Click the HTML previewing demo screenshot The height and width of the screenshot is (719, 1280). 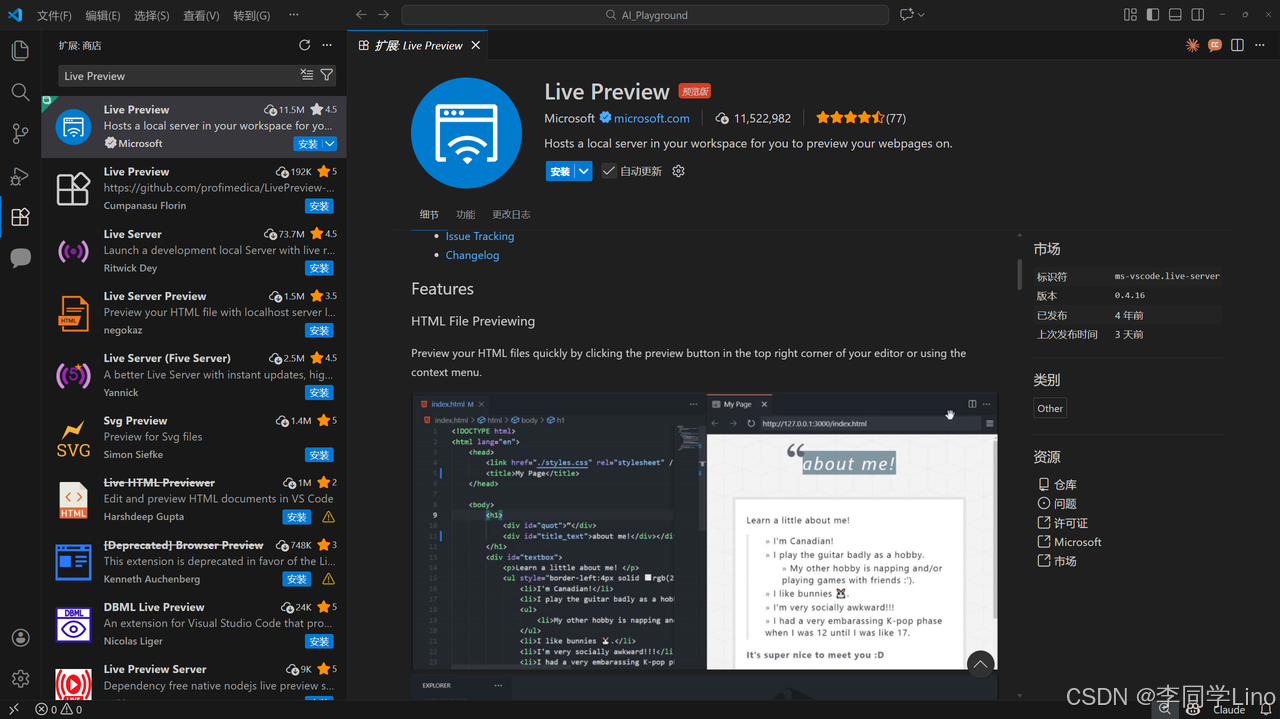(x=704, y=531)
